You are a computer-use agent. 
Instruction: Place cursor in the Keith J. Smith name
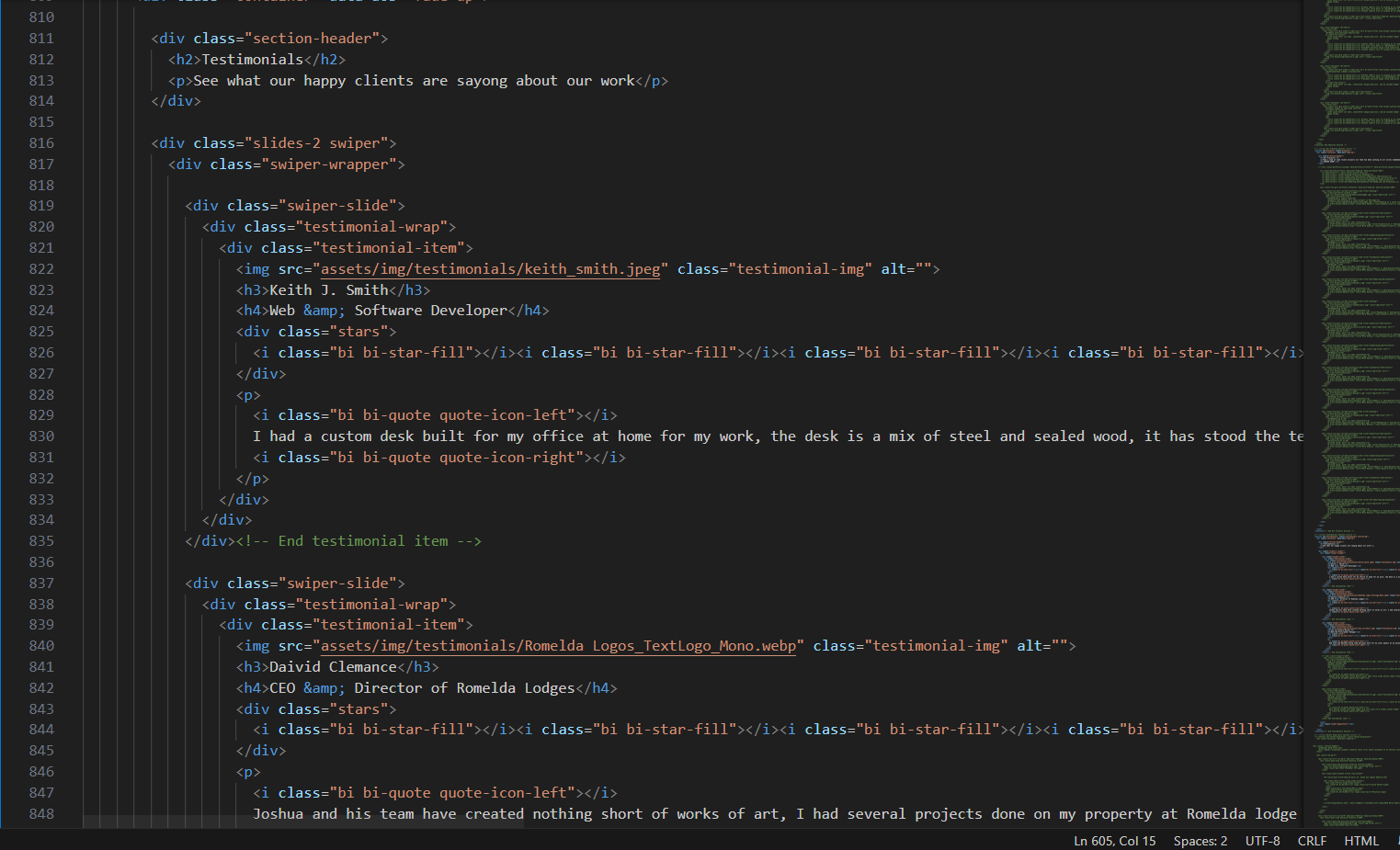(x=328, y=290)
